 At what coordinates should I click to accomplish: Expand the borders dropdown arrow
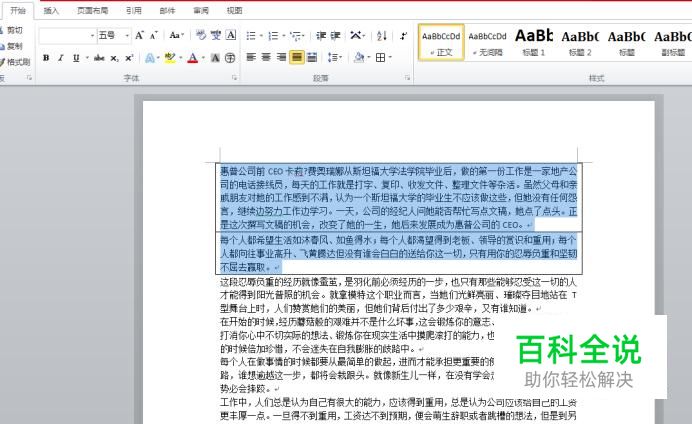pos(390,57)
